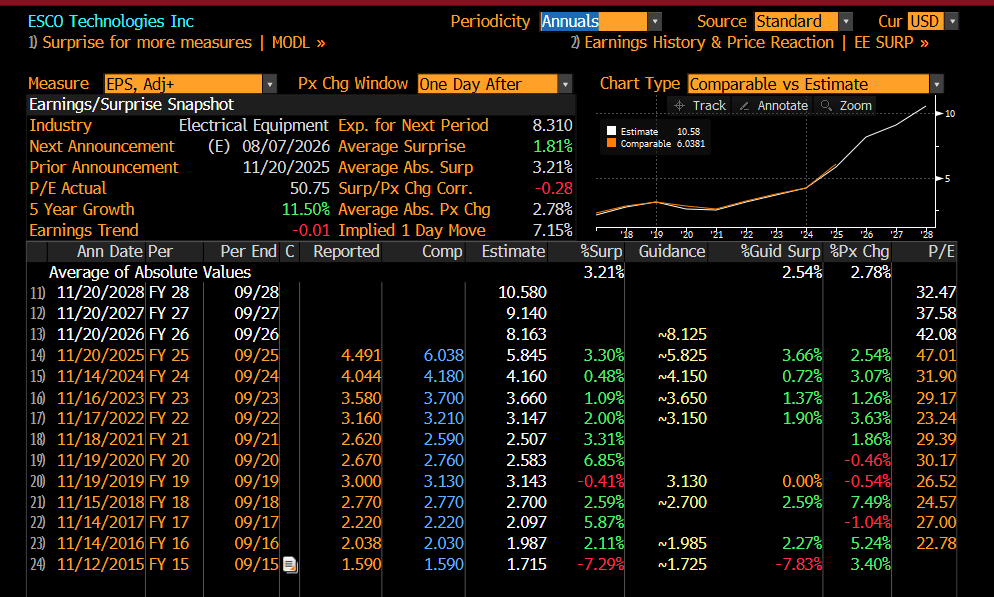
Task: Open the Periodicity dropdown arrow
Action: [655, 22]
